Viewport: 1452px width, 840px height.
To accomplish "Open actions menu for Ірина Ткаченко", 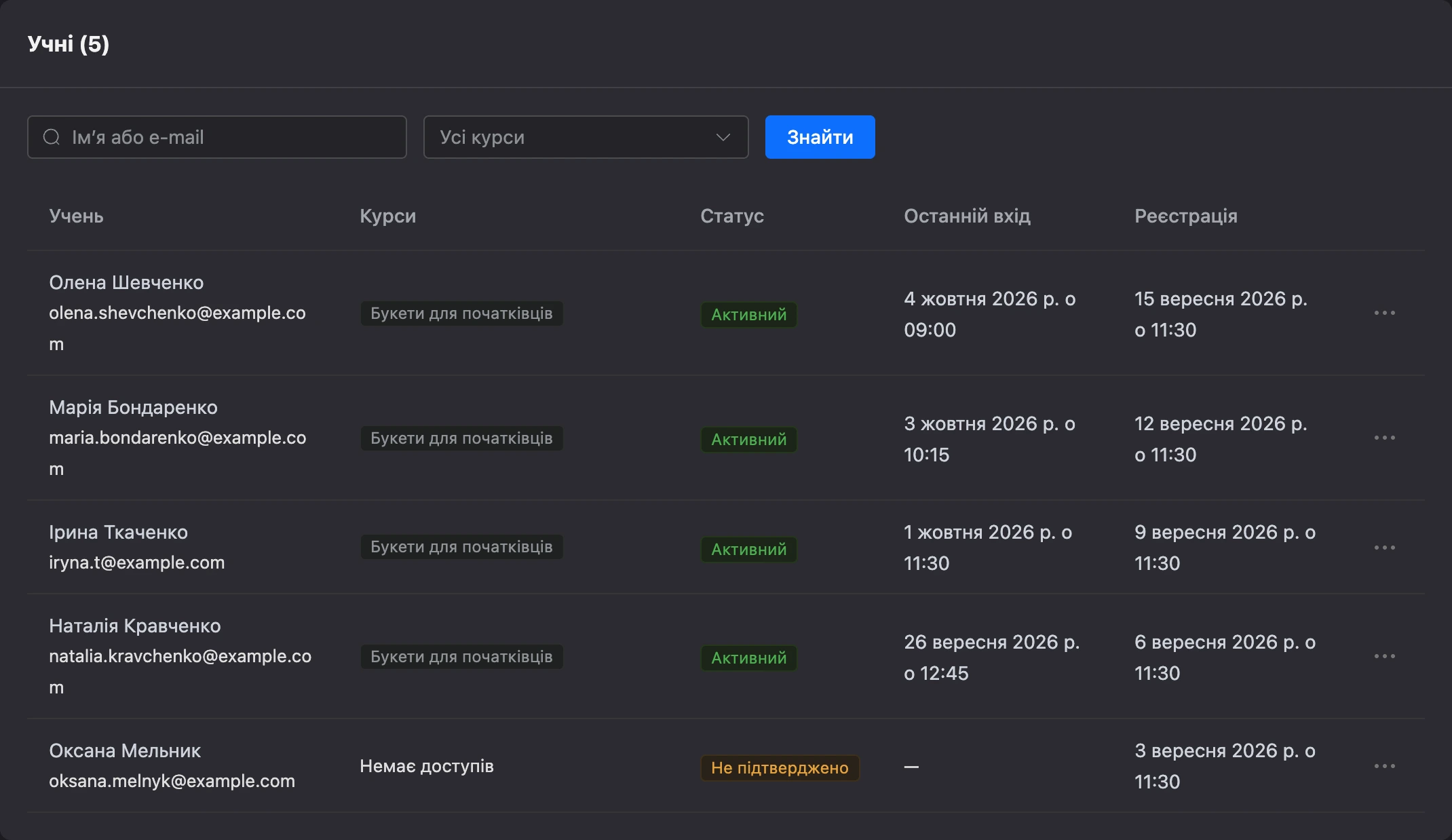I will pyautogui.click(x=1384, y=548).
